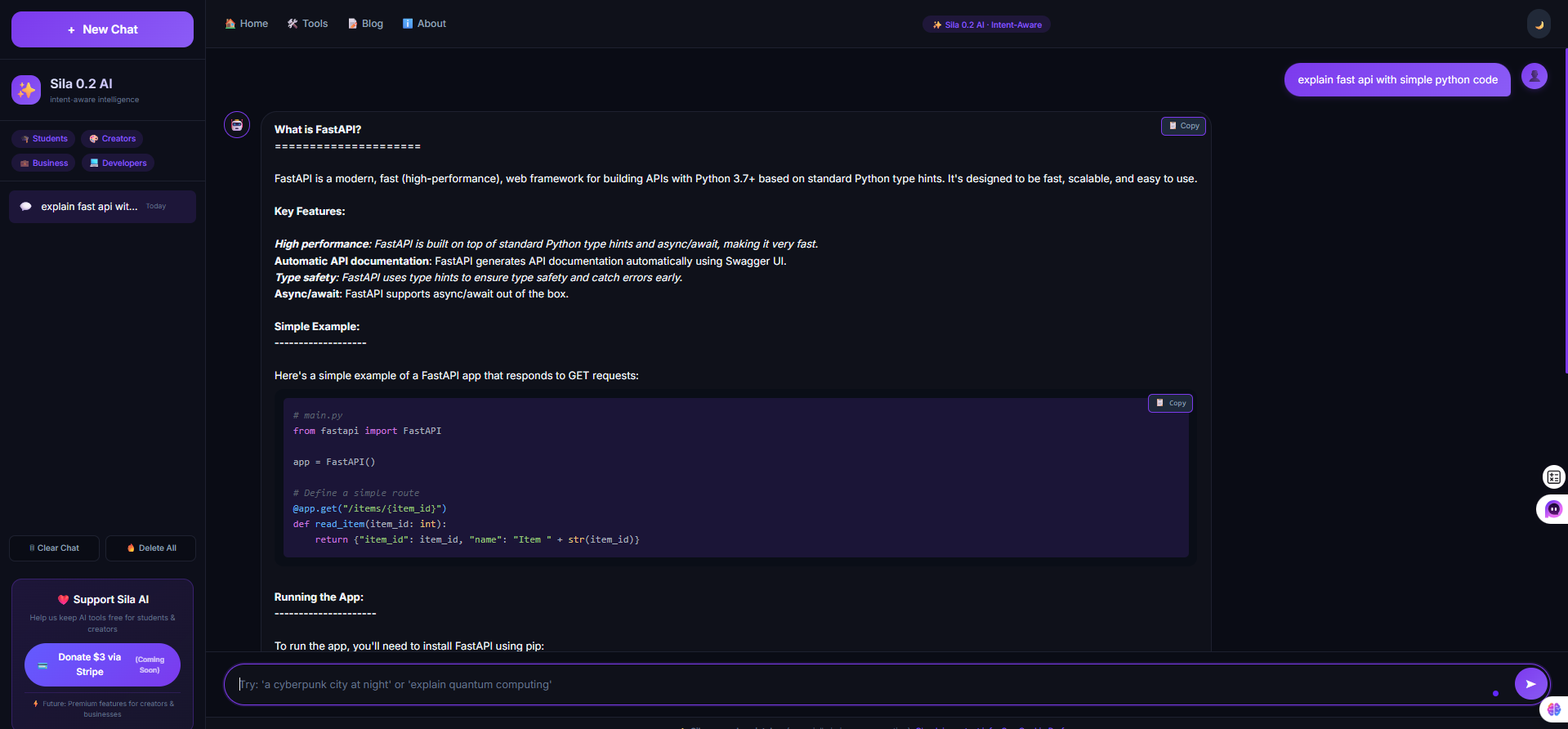Open the 'explain fast api' chat history
1568x729 pixels.
(x=102, y=207)
